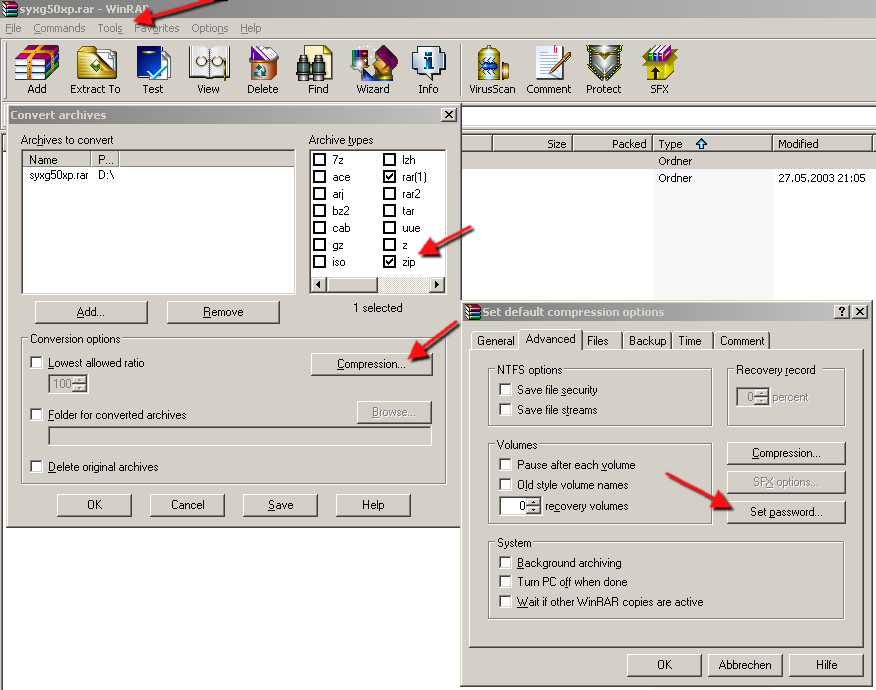Viewport: 876px width, 690px height.
Task: Click Compression... in the Advanced tab
Action: click(x=786, y=453)
